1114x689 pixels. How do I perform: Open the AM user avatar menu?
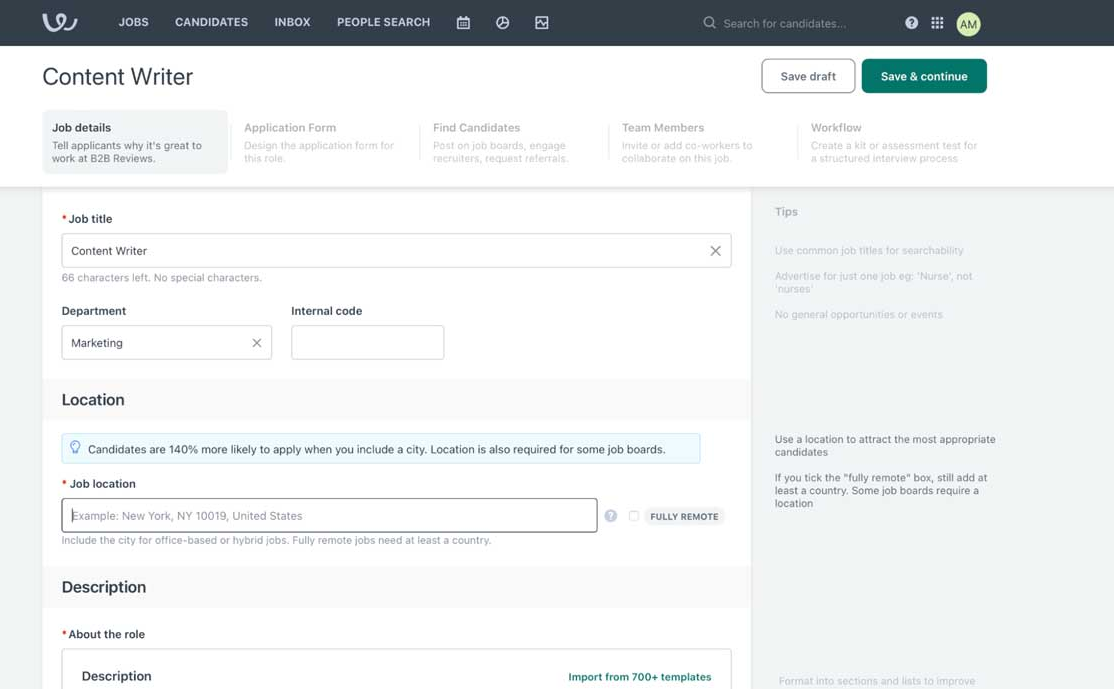click(x=967, y=24)
